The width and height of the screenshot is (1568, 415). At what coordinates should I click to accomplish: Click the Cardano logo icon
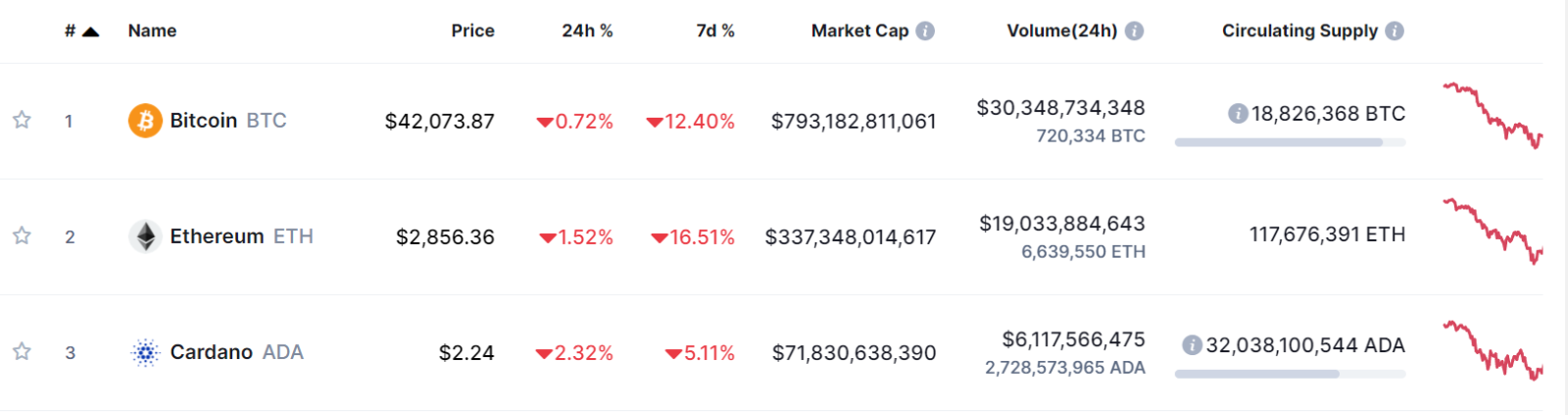145,352
